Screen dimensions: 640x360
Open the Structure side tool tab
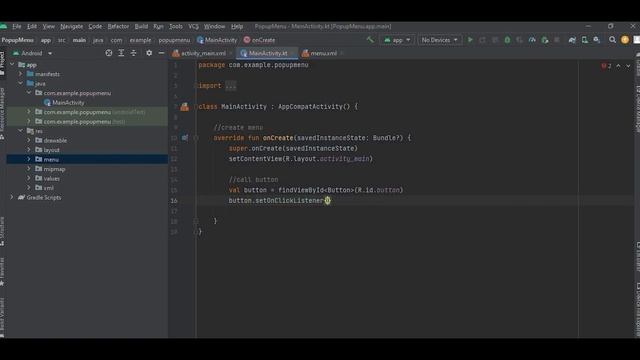pos(2,231)
